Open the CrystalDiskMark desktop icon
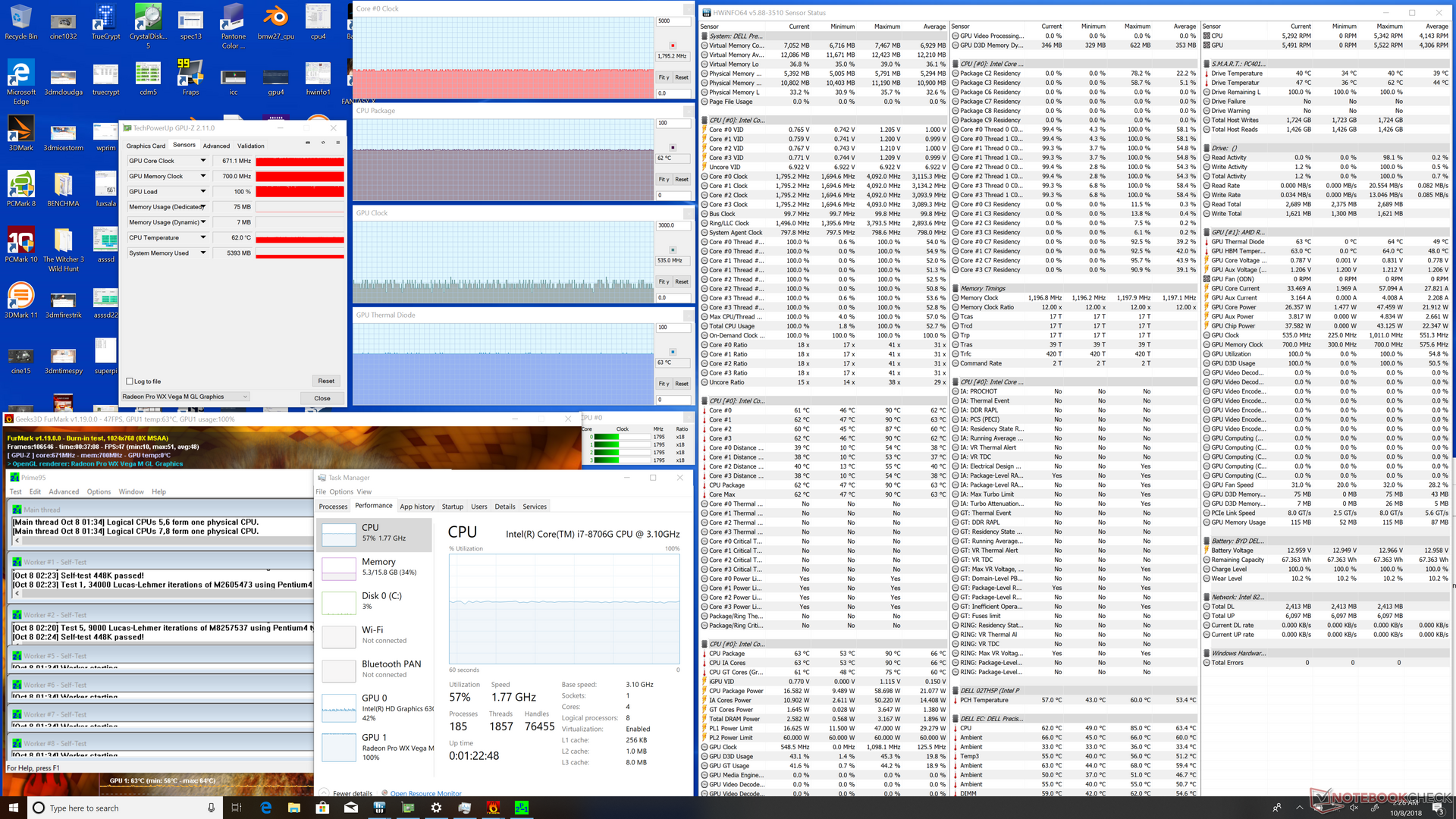The height and width of the screenshot is (819, 1456). (x=148, y=20)
